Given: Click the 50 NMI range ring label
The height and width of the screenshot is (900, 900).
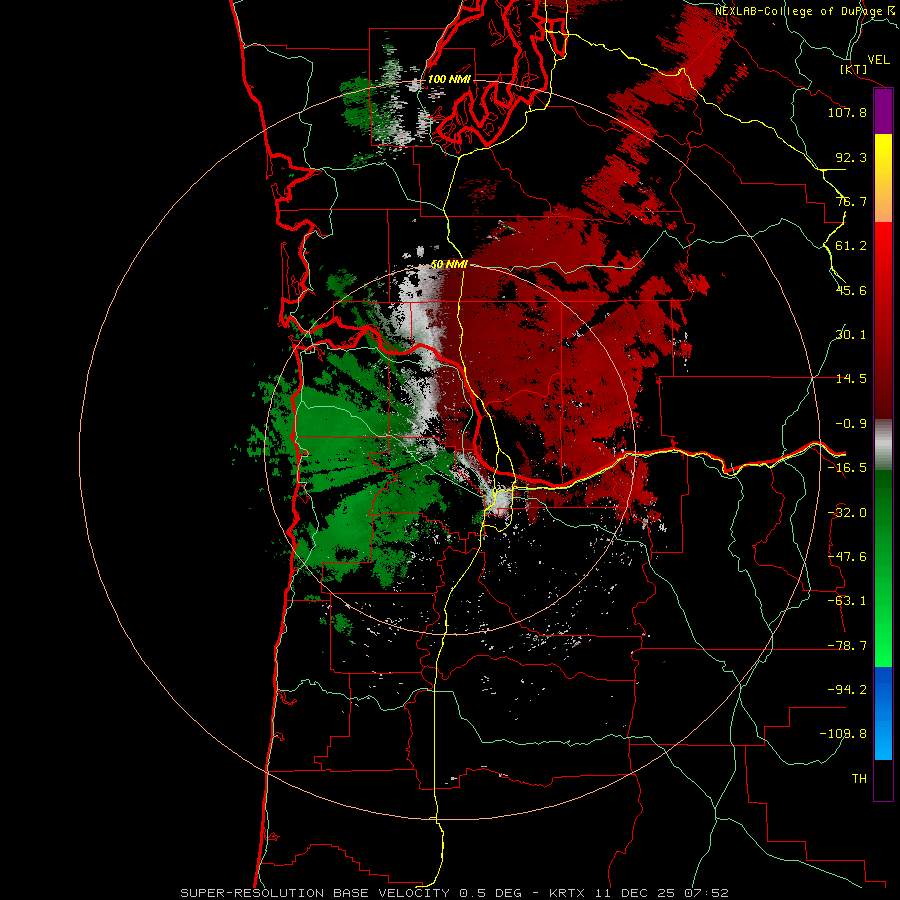Looking at the screenshot, I should pos(449,265).
